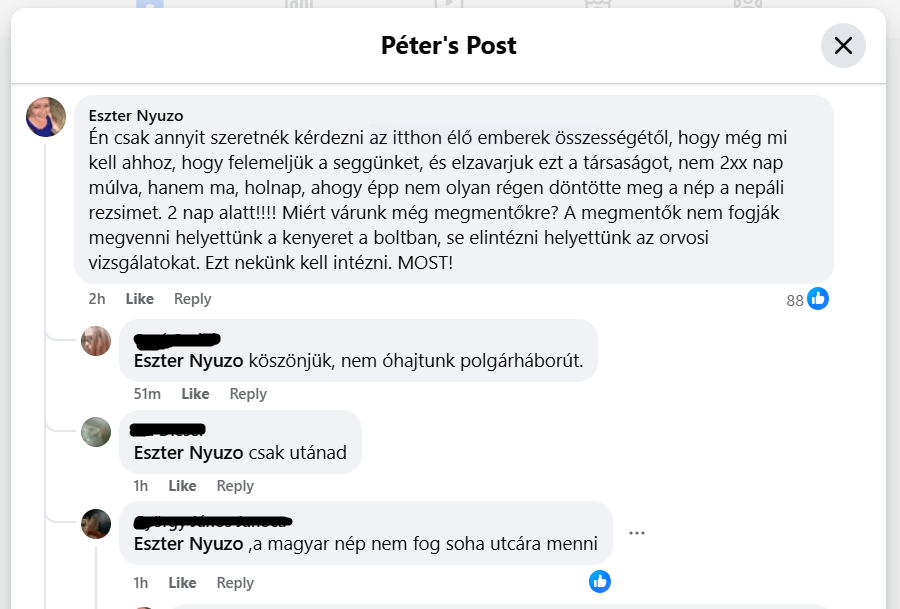This screenshot has height=609, width=900.
Task: Close the Péter's Post dialog
Action: (843, 45)
